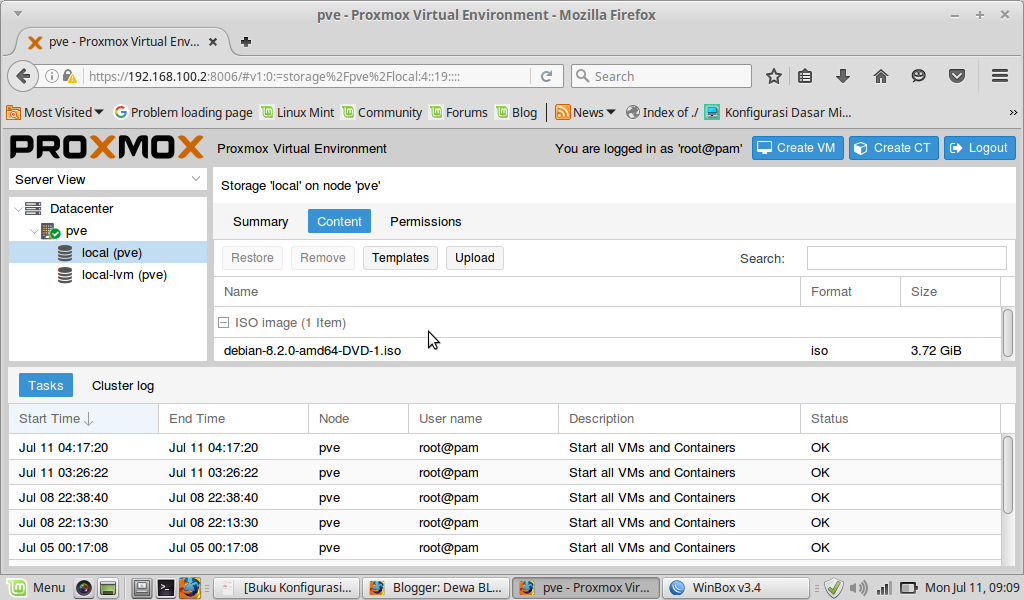Go to Firefox home page icon
Viewport: 1024px width, 600px height.
(x=881, y=76)
